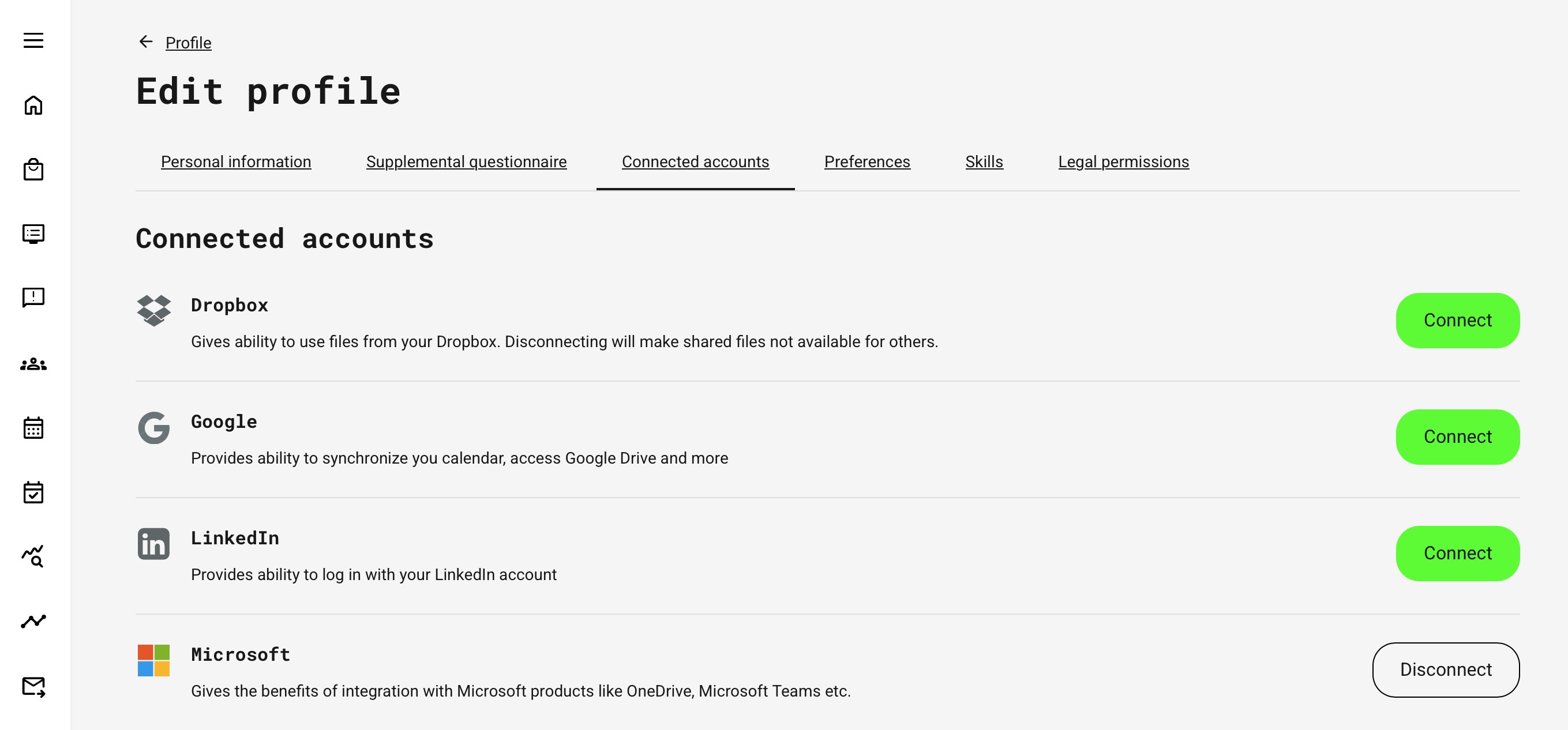Open the Legal permissions tab

coord(1124,162)
